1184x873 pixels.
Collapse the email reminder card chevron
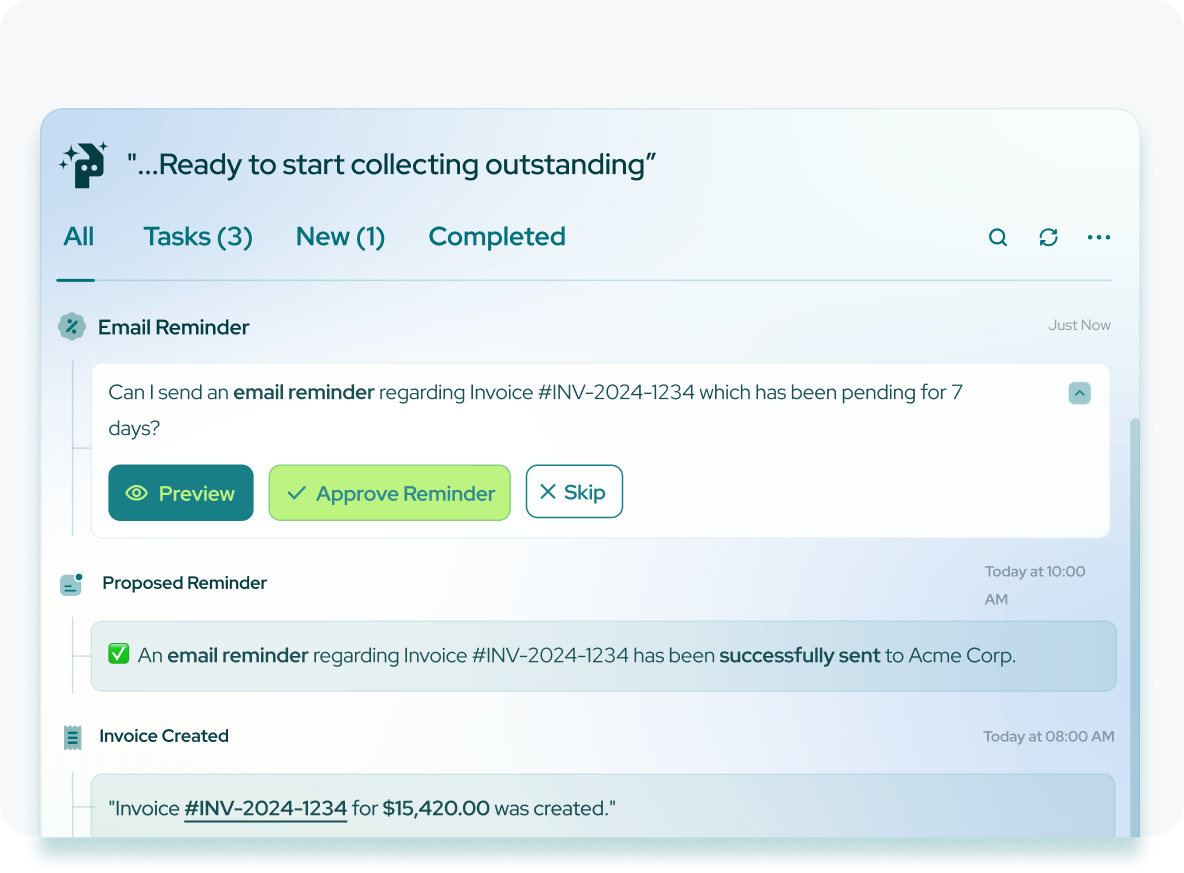pyautogui.click(x=1079, y=393)
